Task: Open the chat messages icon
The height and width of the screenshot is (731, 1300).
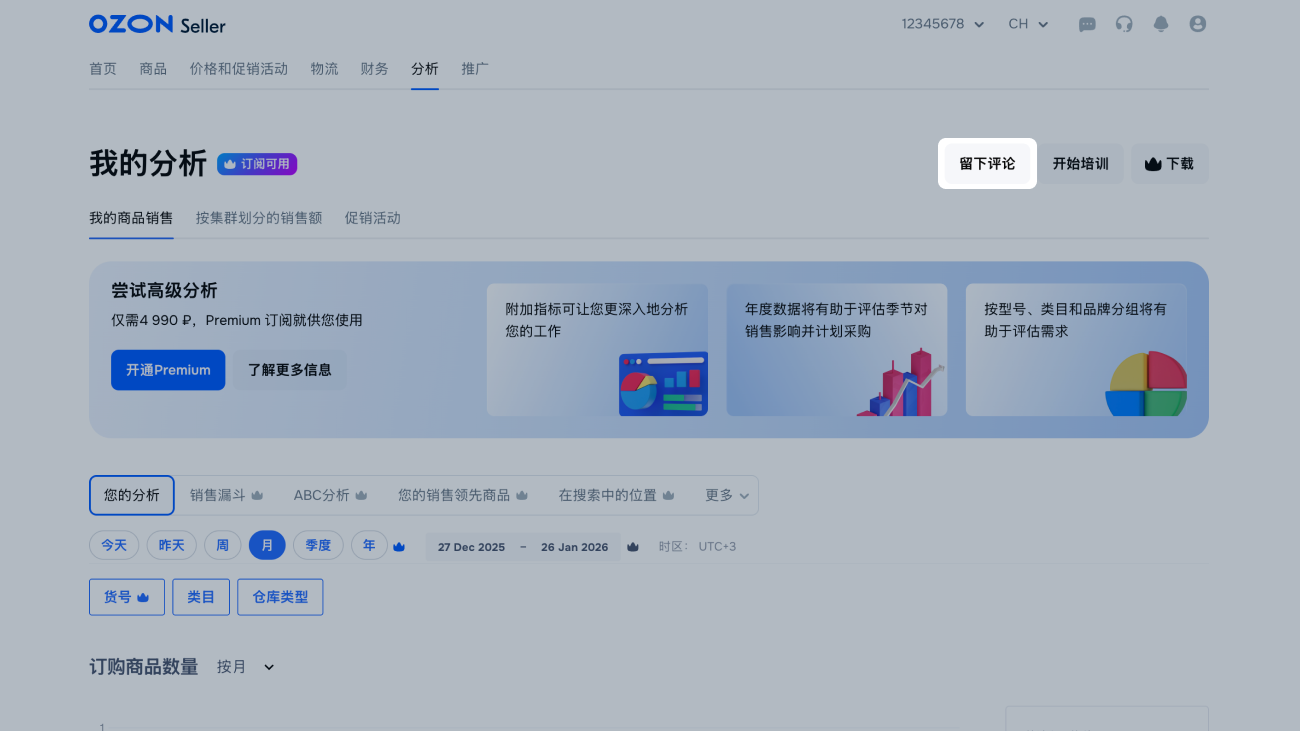Action: (x=1087, y=24)
